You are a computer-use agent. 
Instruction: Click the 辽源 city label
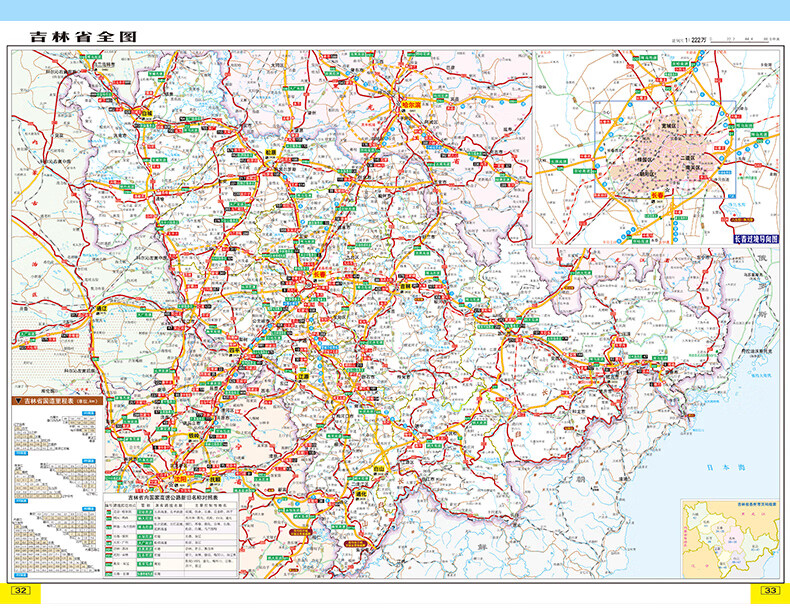tap(303, 376)
